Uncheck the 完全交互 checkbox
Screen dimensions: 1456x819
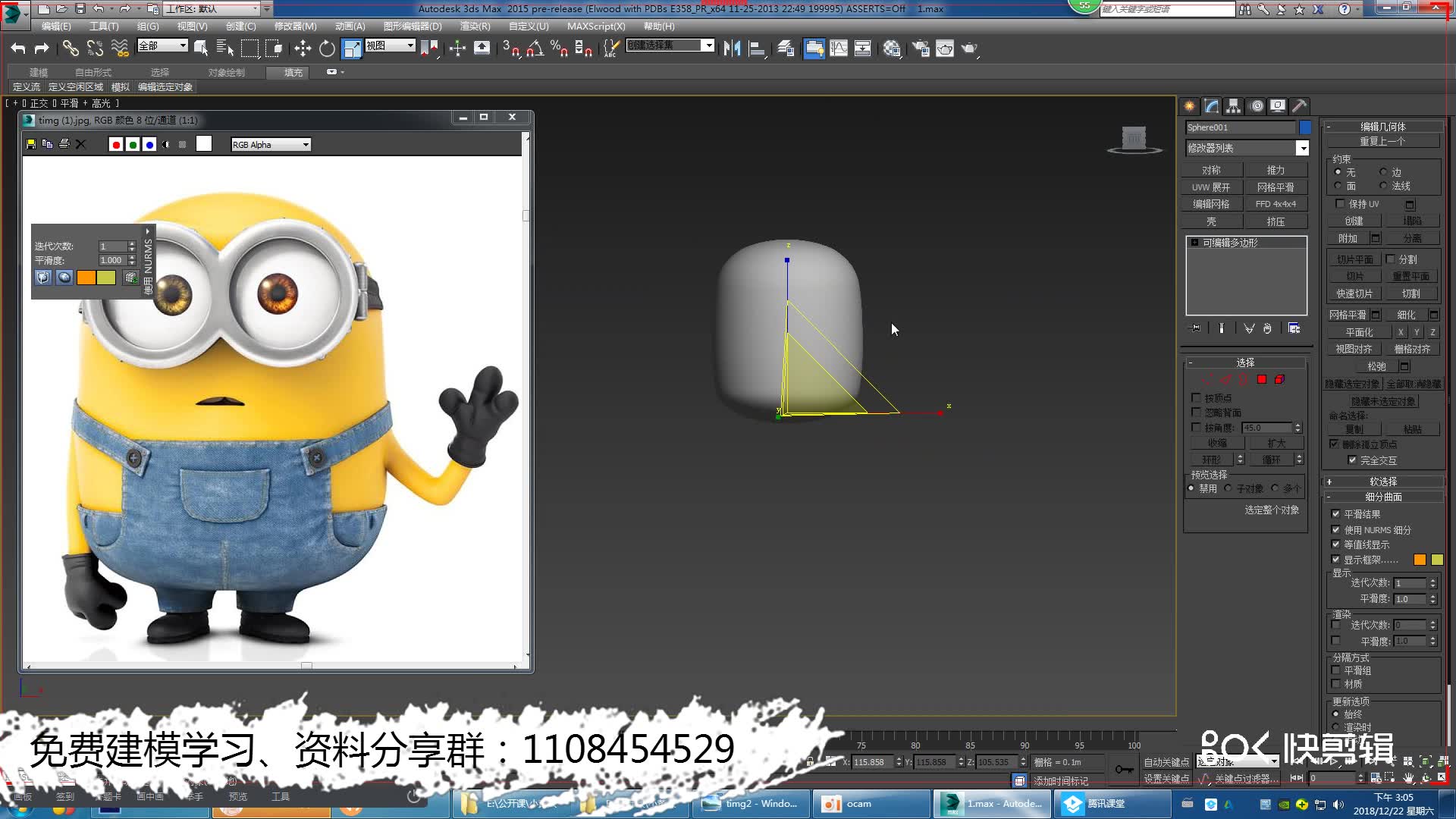[x=1351, y=460]
